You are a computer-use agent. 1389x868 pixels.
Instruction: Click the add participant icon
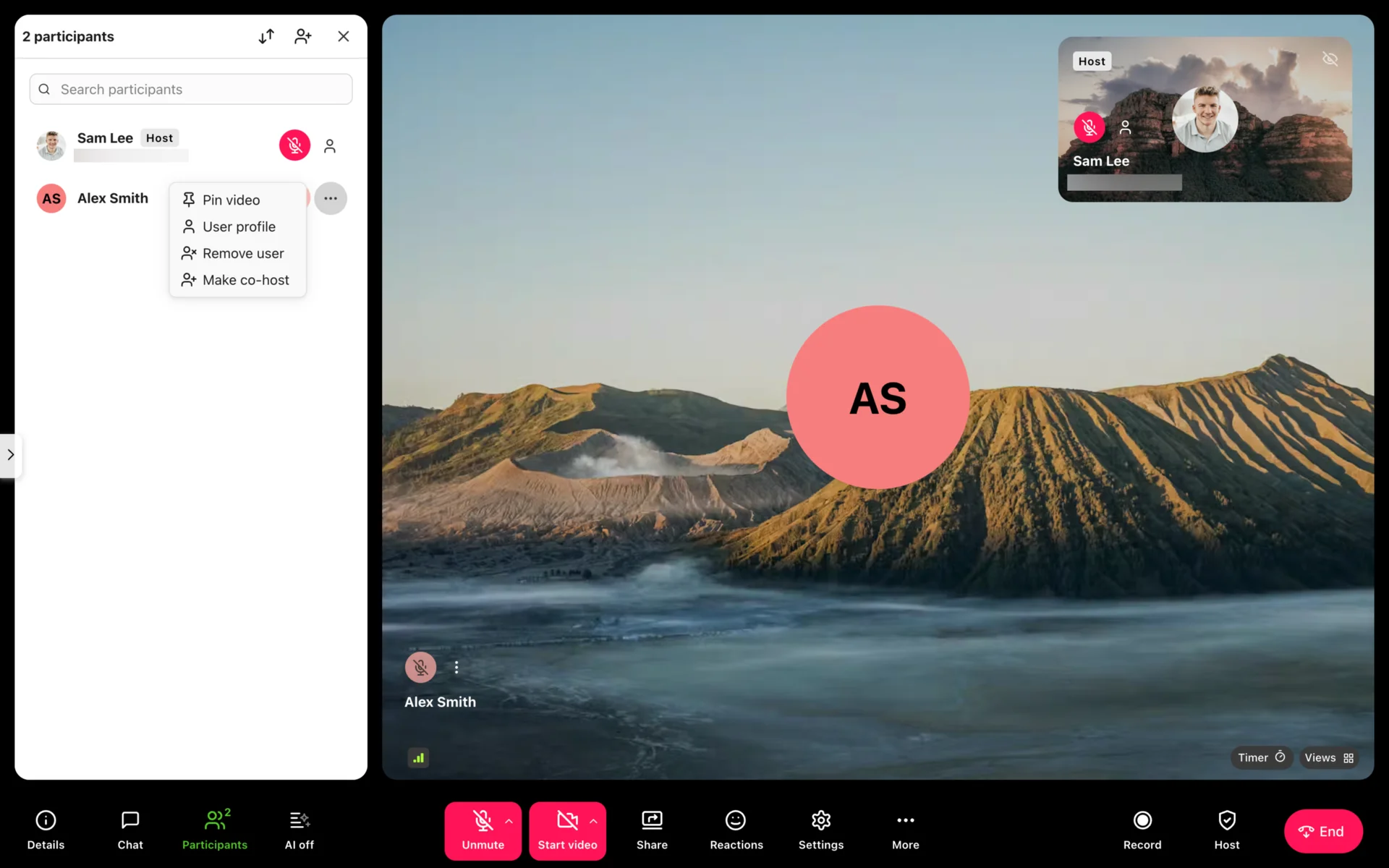303,36
